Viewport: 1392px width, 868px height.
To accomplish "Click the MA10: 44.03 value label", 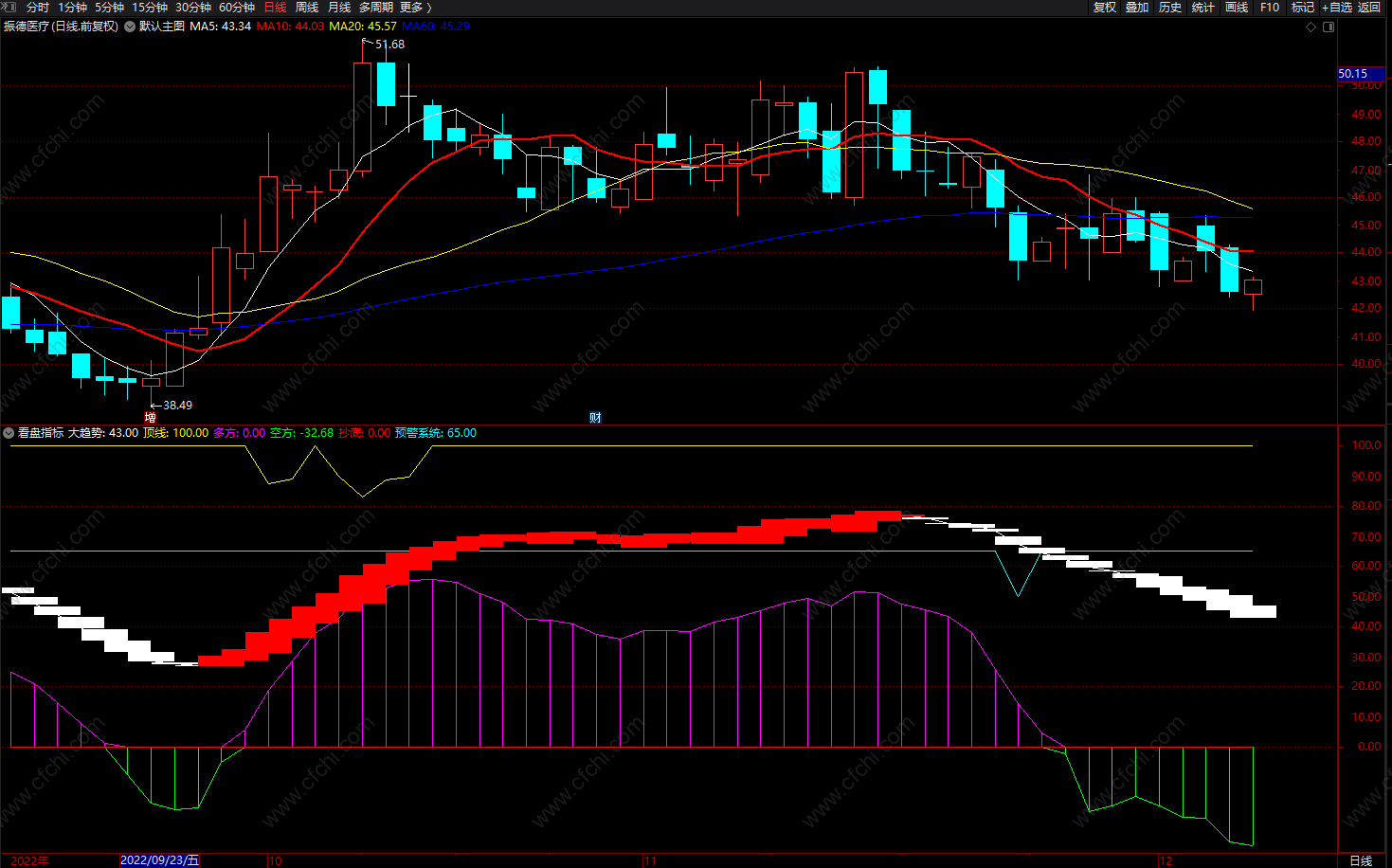I will [290, 27].
